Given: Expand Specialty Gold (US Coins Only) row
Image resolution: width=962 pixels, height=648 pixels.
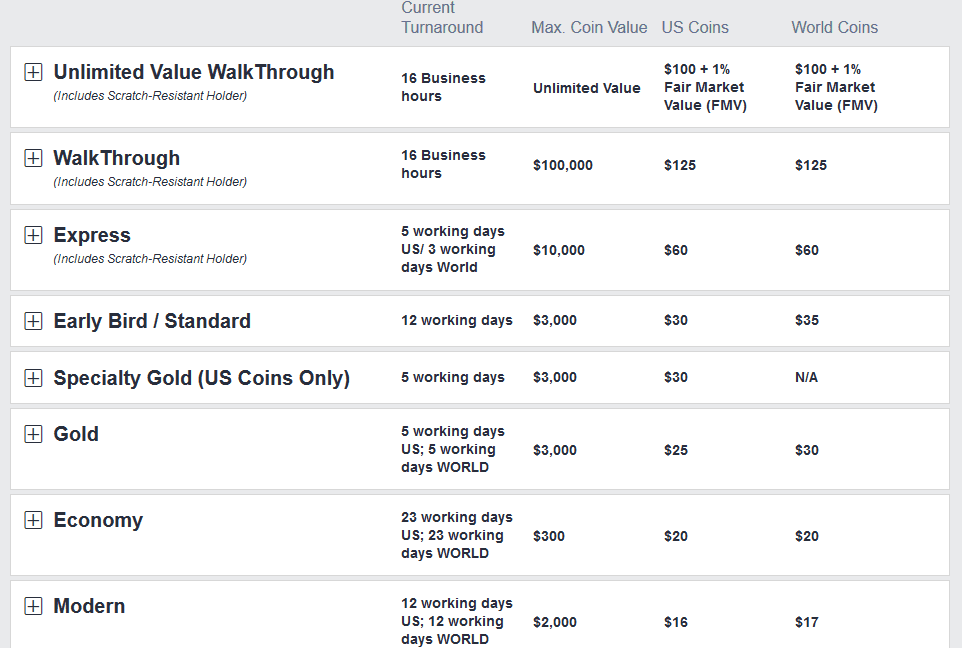Looking at the screenshot, I should pos(33,378).
